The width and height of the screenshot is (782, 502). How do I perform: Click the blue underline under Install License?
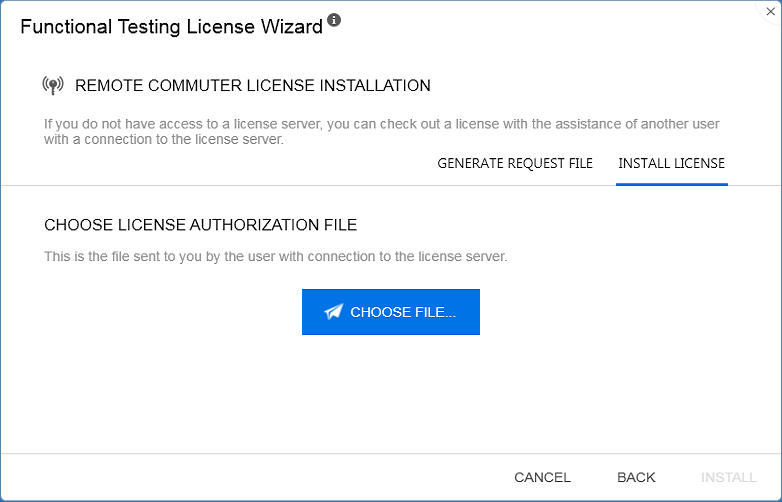[x=671, y=184]
